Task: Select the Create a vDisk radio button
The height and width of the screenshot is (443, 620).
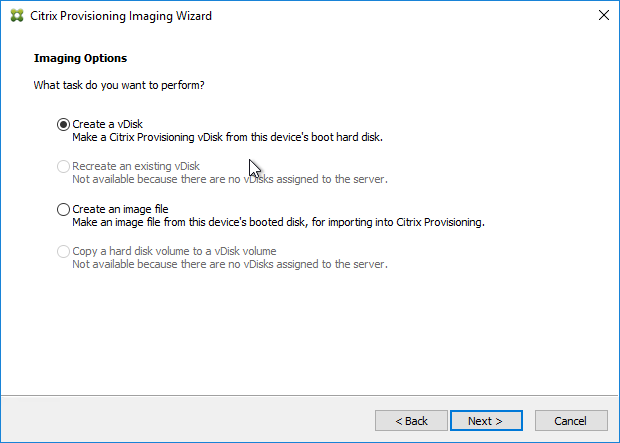Action: point(63,124)
